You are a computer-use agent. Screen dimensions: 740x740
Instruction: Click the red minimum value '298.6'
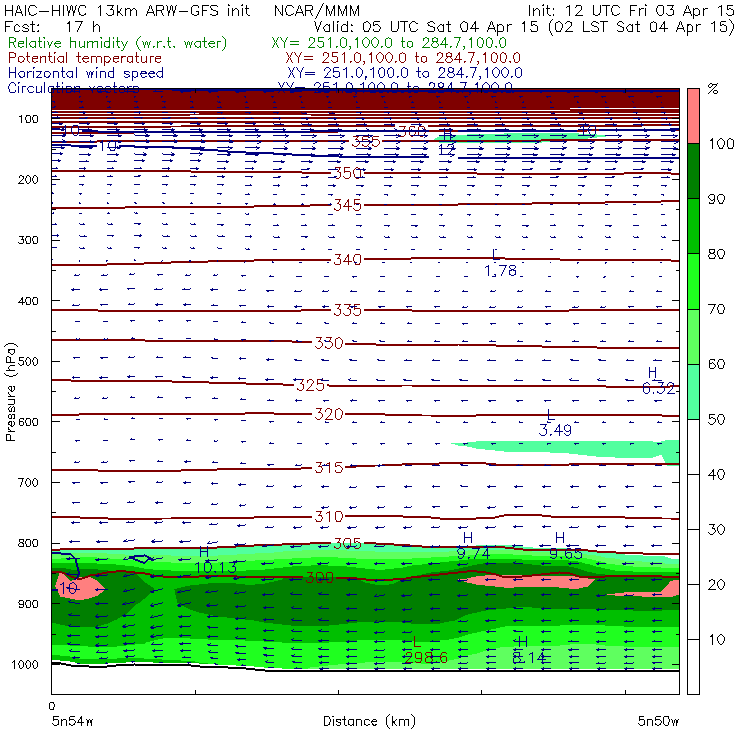425,657
